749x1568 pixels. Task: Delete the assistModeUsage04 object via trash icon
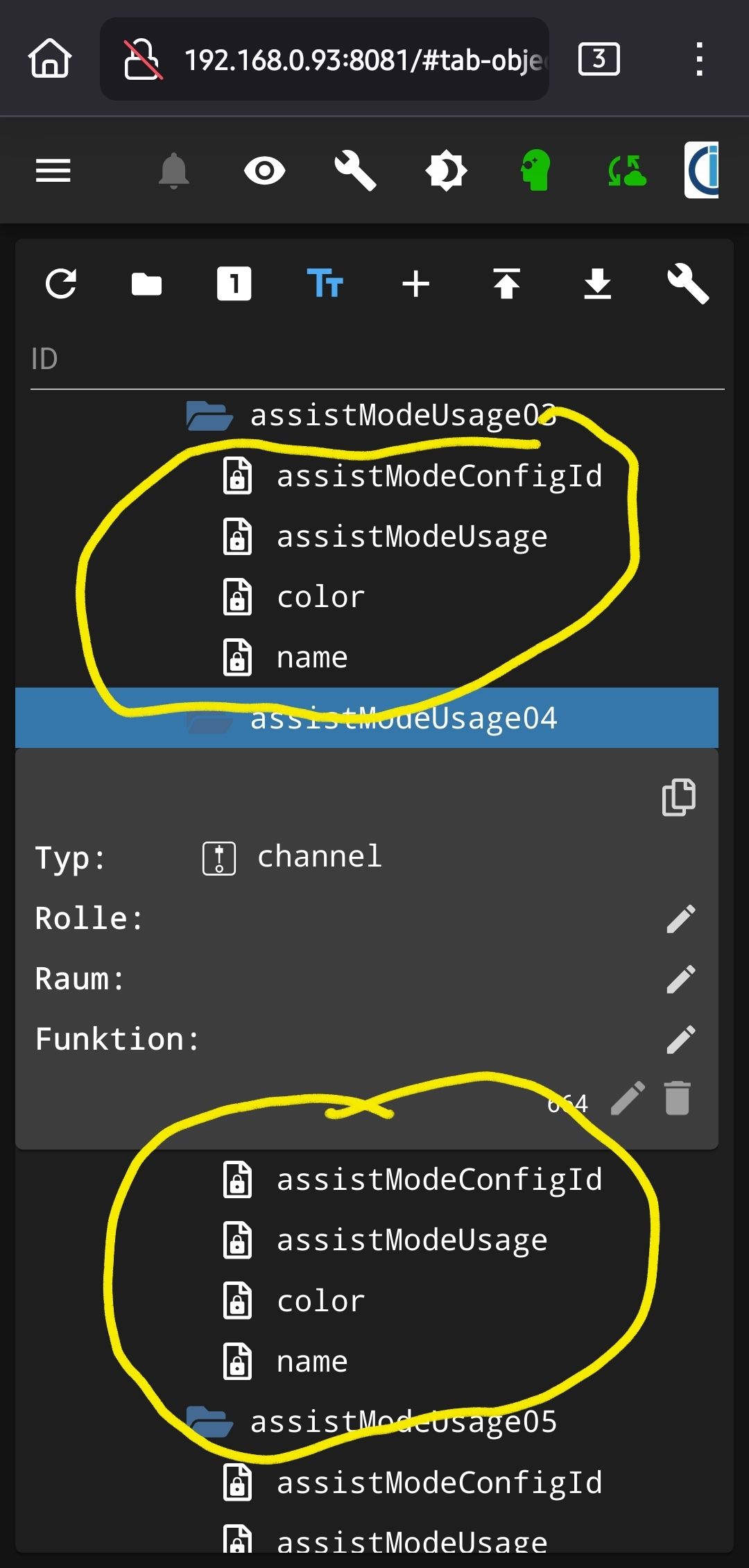(678, 1098)
